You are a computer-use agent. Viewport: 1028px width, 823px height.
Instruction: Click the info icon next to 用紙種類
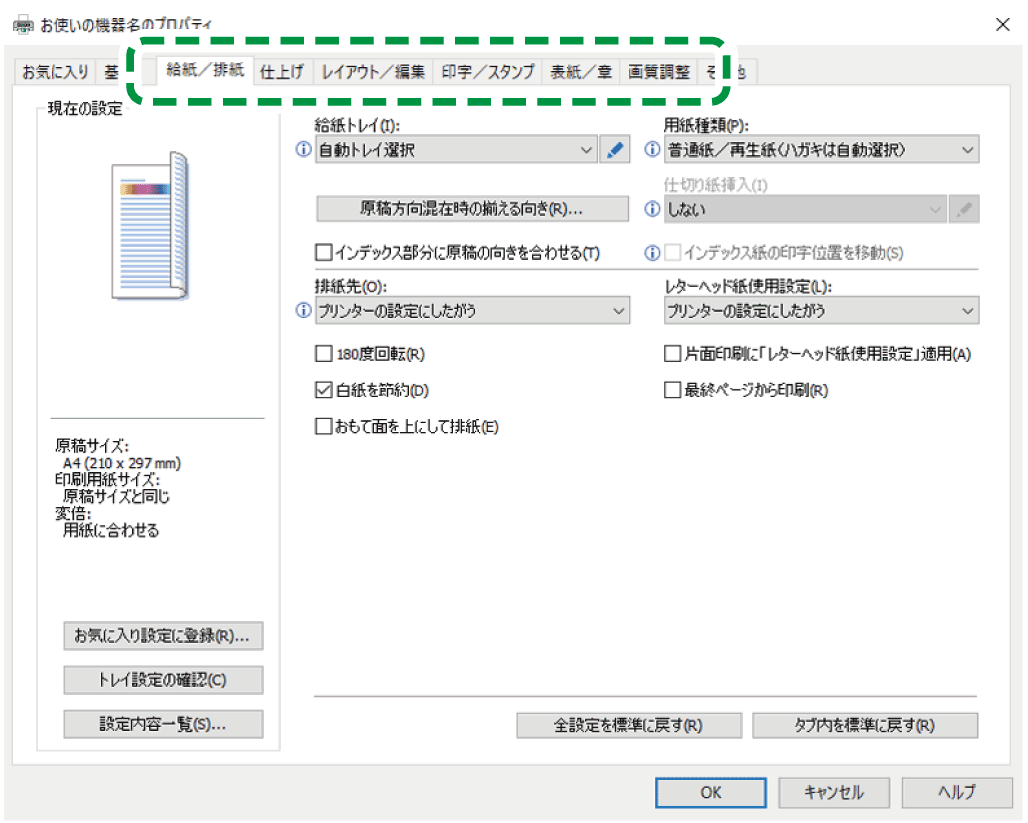click(653, 151)
